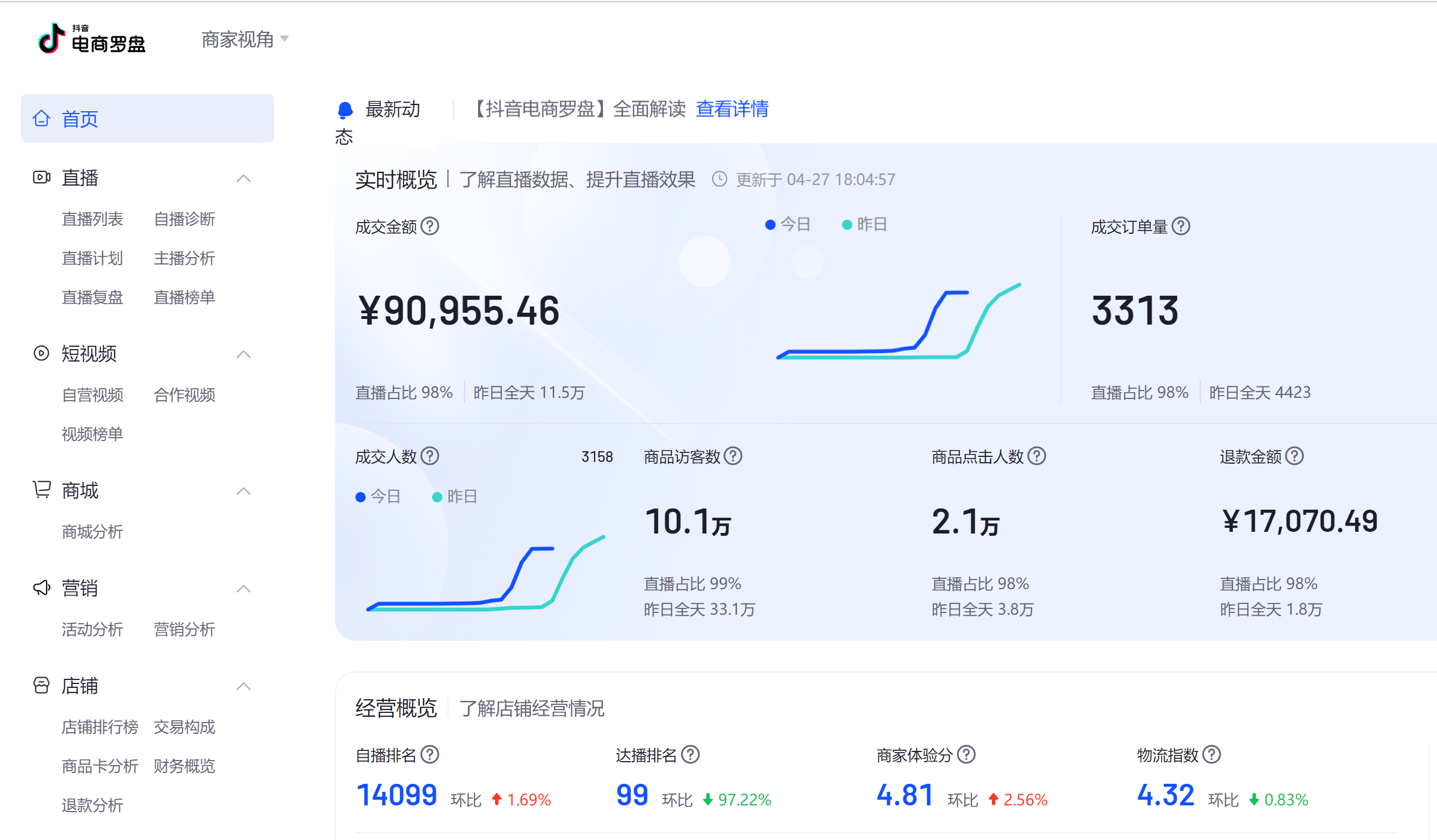The image size is (1437, 840).
Task: Open 财务概览
Action: [184, 766]
